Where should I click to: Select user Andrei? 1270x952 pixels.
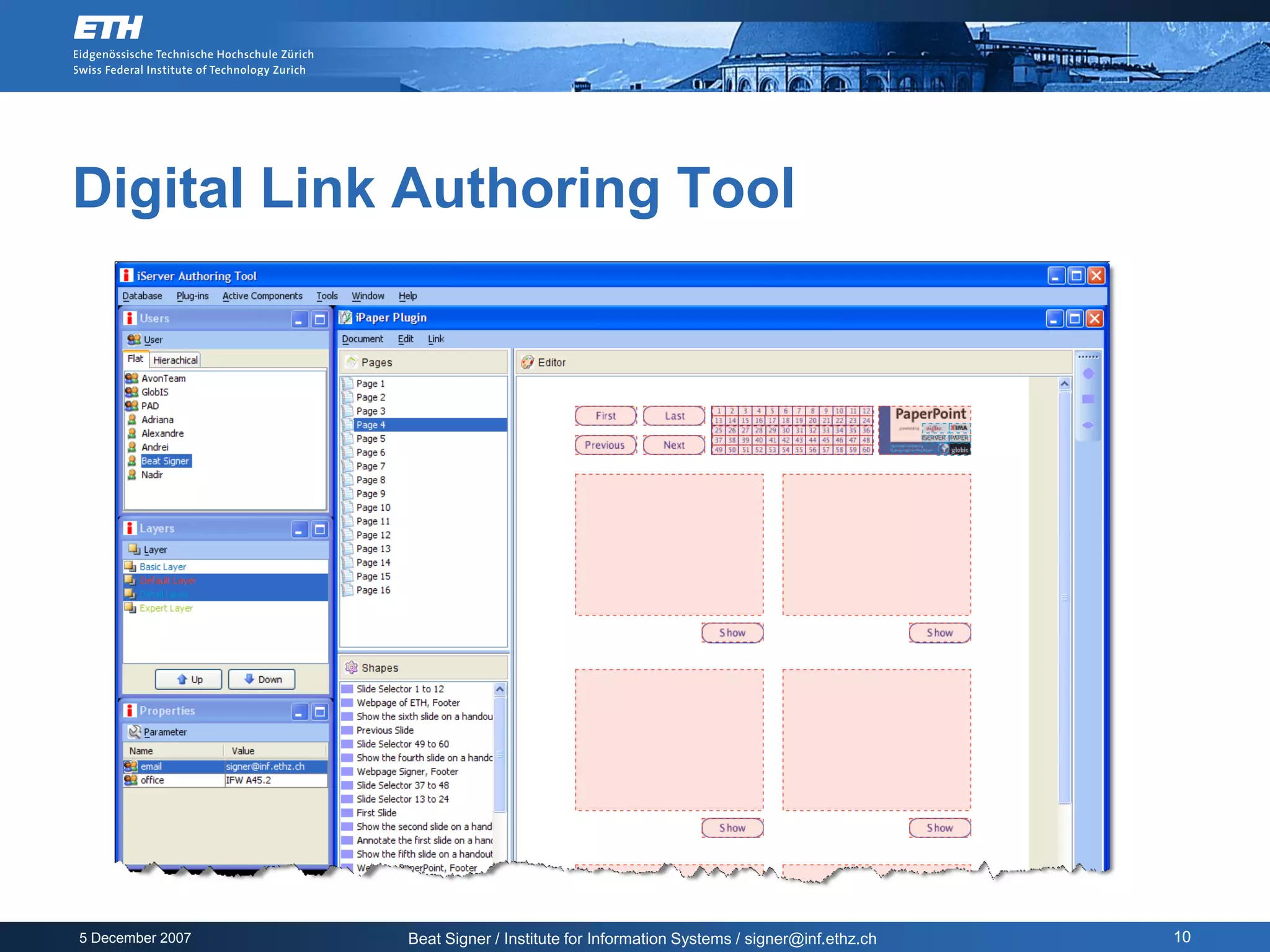tap(154, 447)
